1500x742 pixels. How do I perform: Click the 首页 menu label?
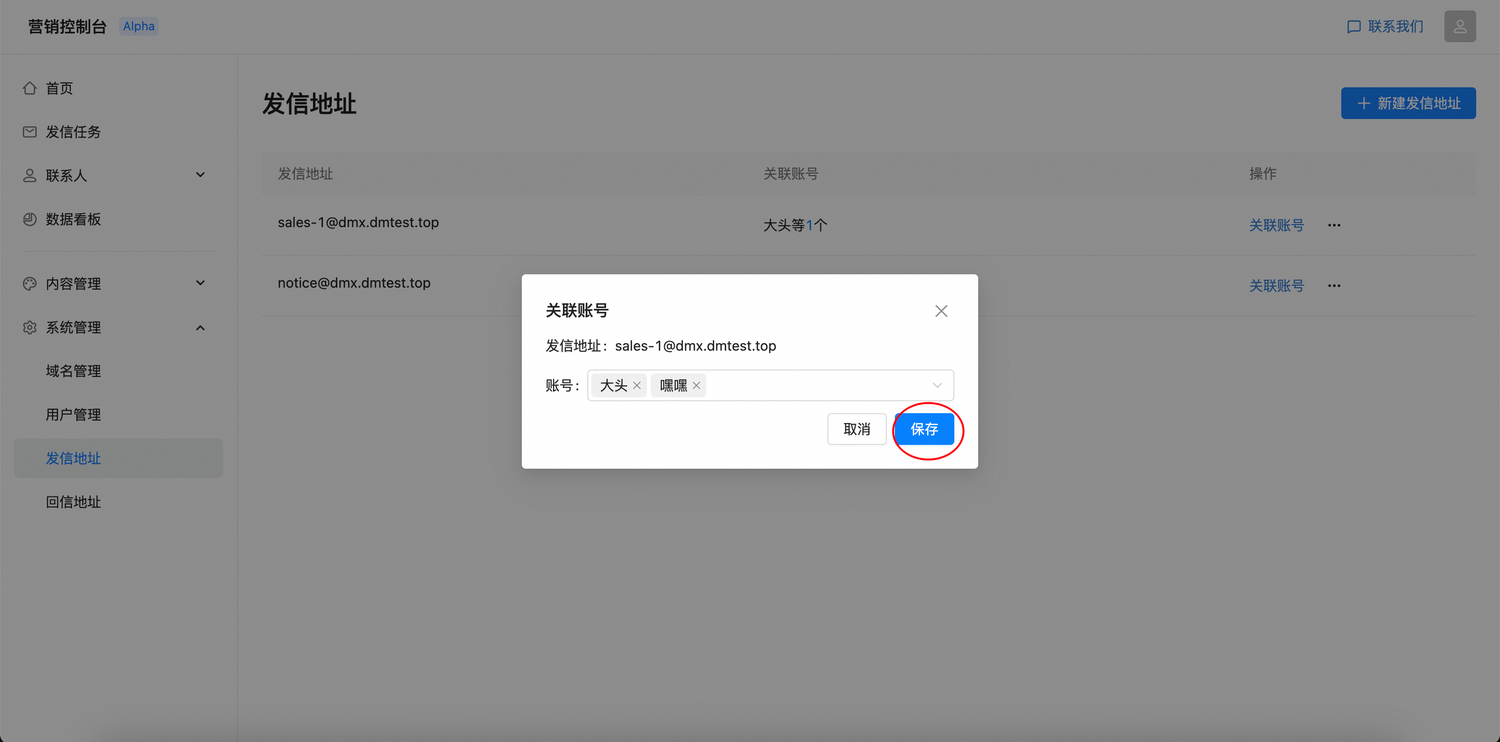(x=60, y=88)
